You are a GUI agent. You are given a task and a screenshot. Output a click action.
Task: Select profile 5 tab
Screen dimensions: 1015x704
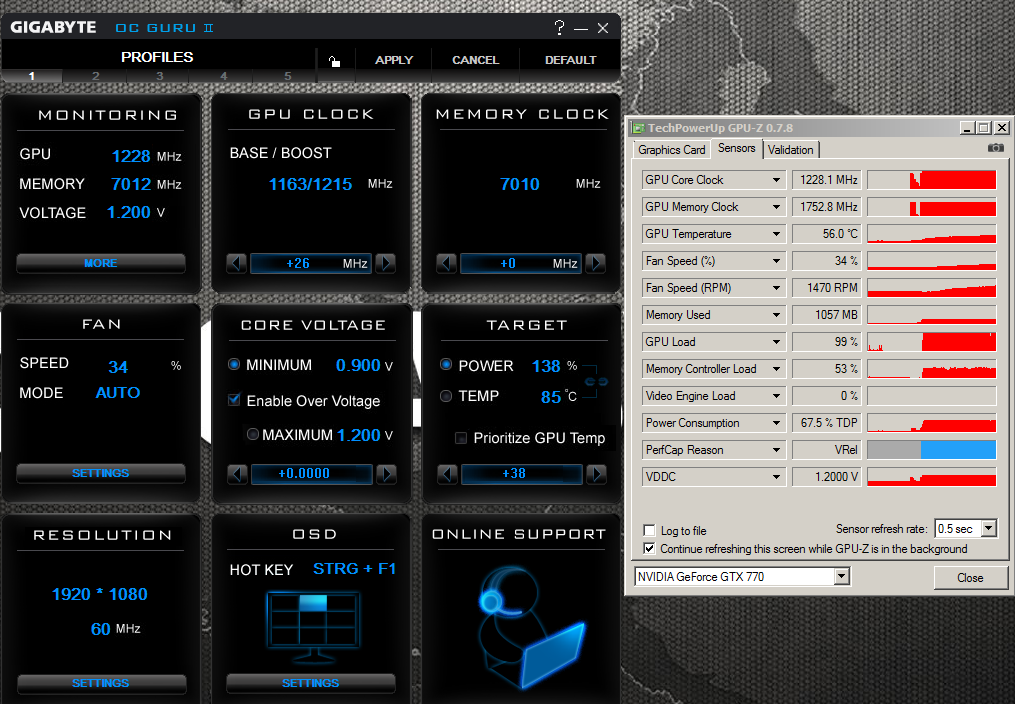(x=287, y=76)
